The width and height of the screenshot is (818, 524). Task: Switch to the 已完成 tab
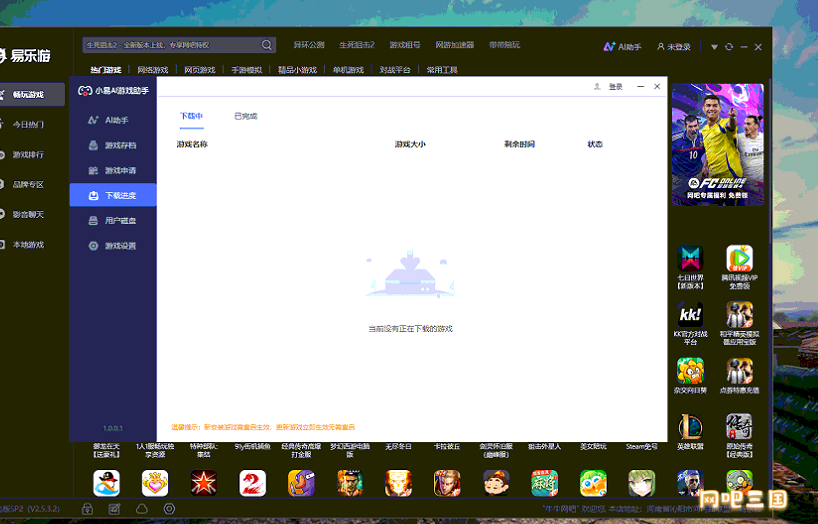click(x=246, y=116)
